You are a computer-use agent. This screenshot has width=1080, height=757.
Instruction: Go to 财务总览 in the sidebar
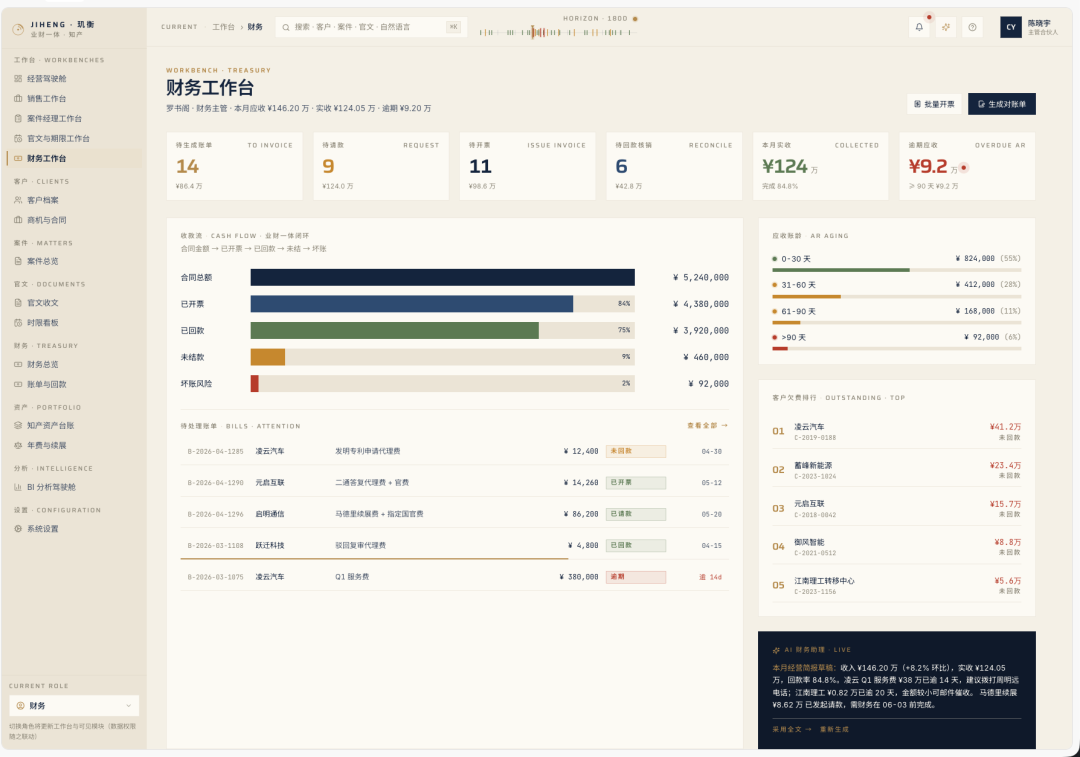coord(74,364)
